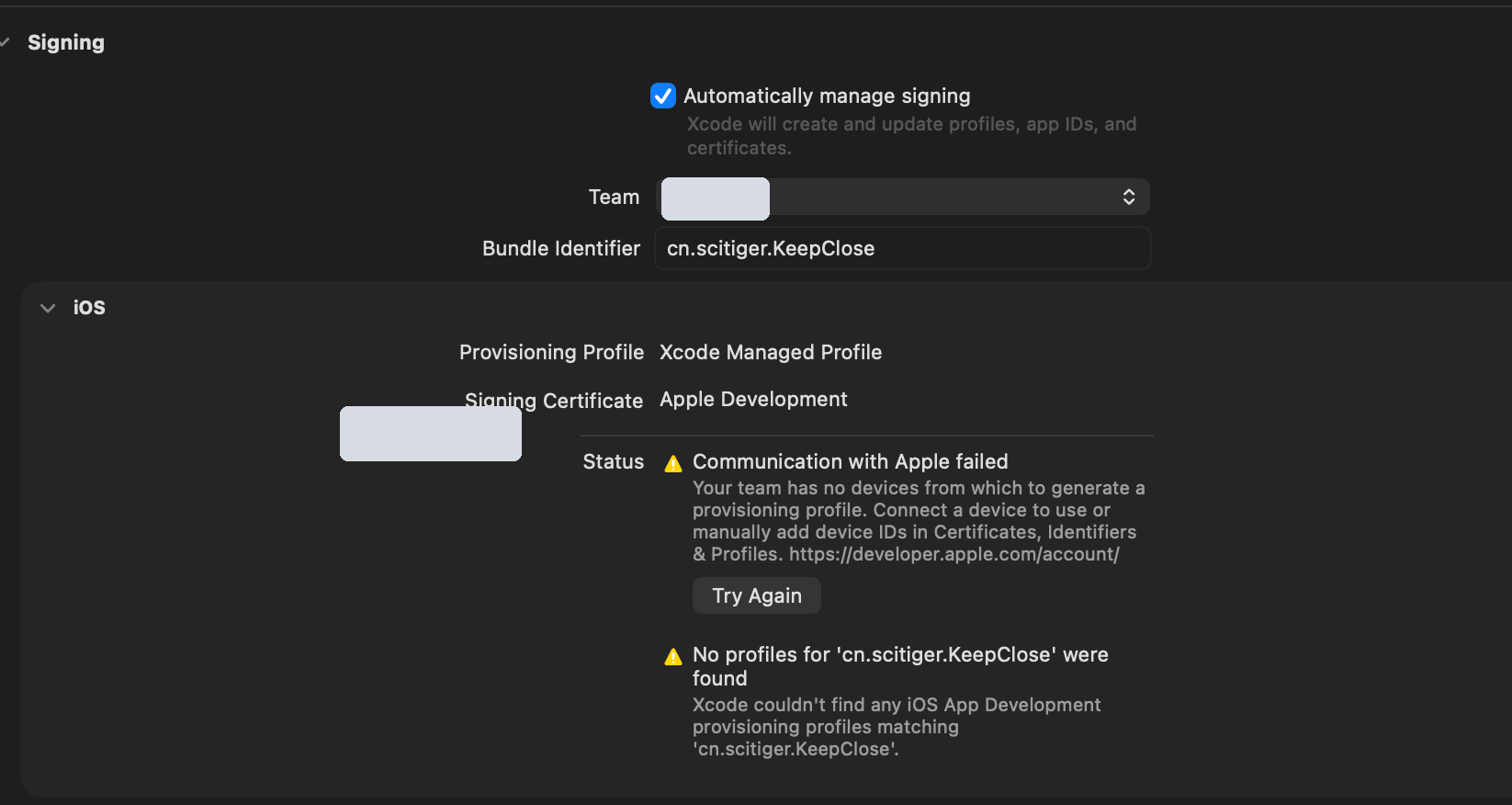Uncheck Automatically manage signing checkbox
Viewport: 1512px width, 805px height.
pyautogui.click(x=663, y=96)
